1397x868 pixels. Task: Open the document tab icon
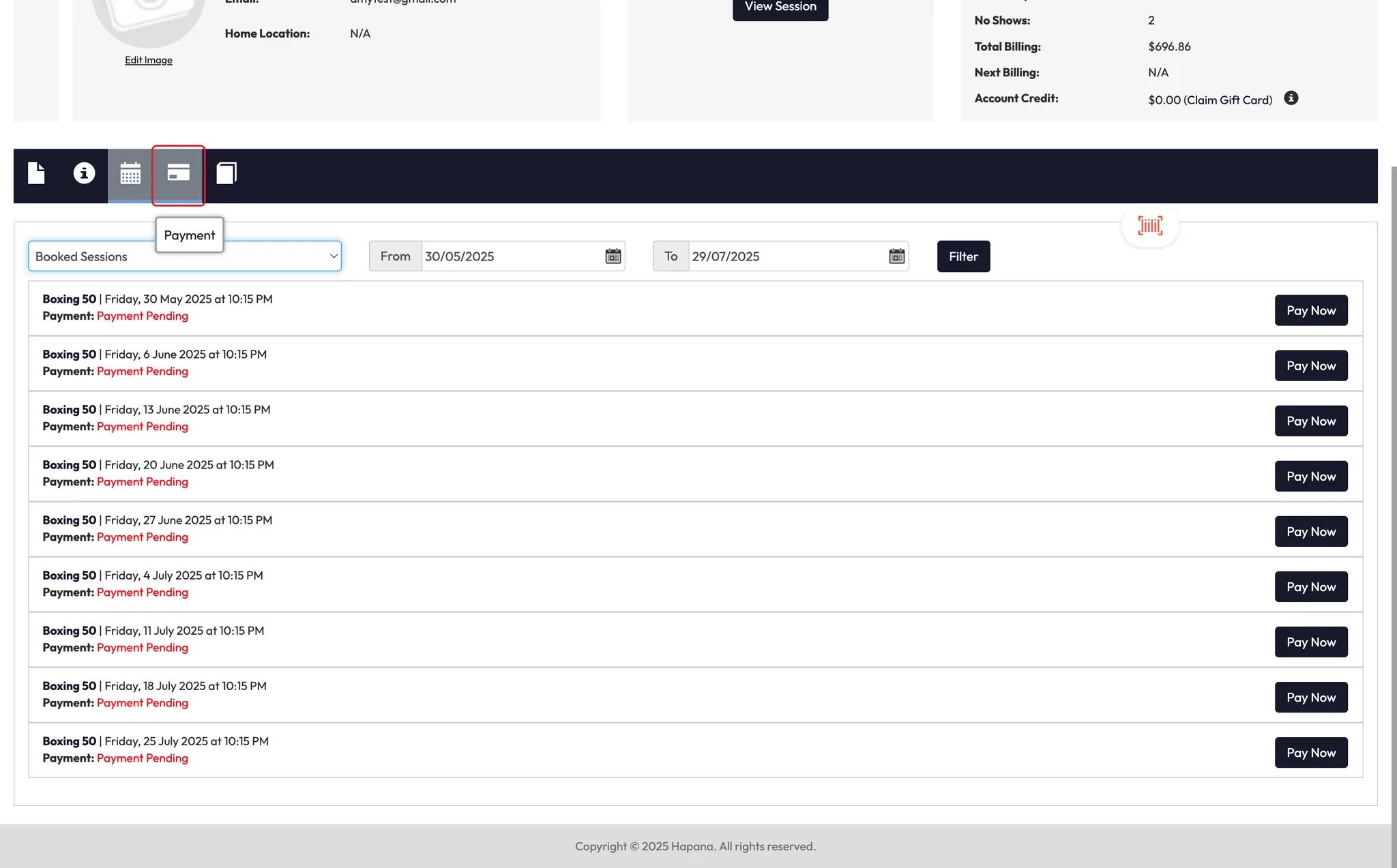pos(36,173)
